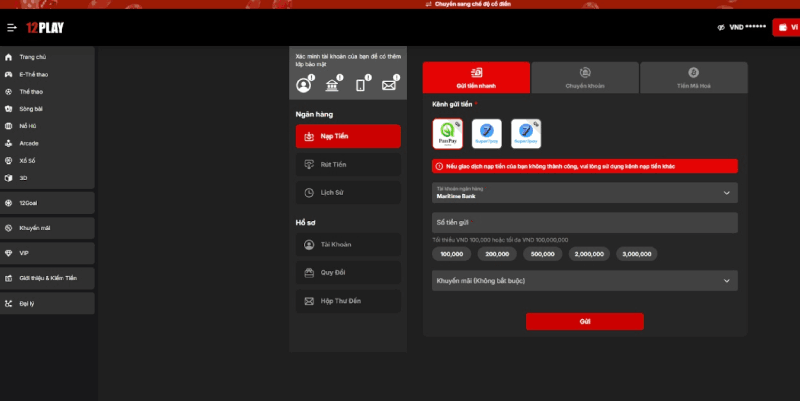This screenshot has height=401, width=800.
Task: Click the Số tiền gửi amount field
Action: click(x=584, y=222)
